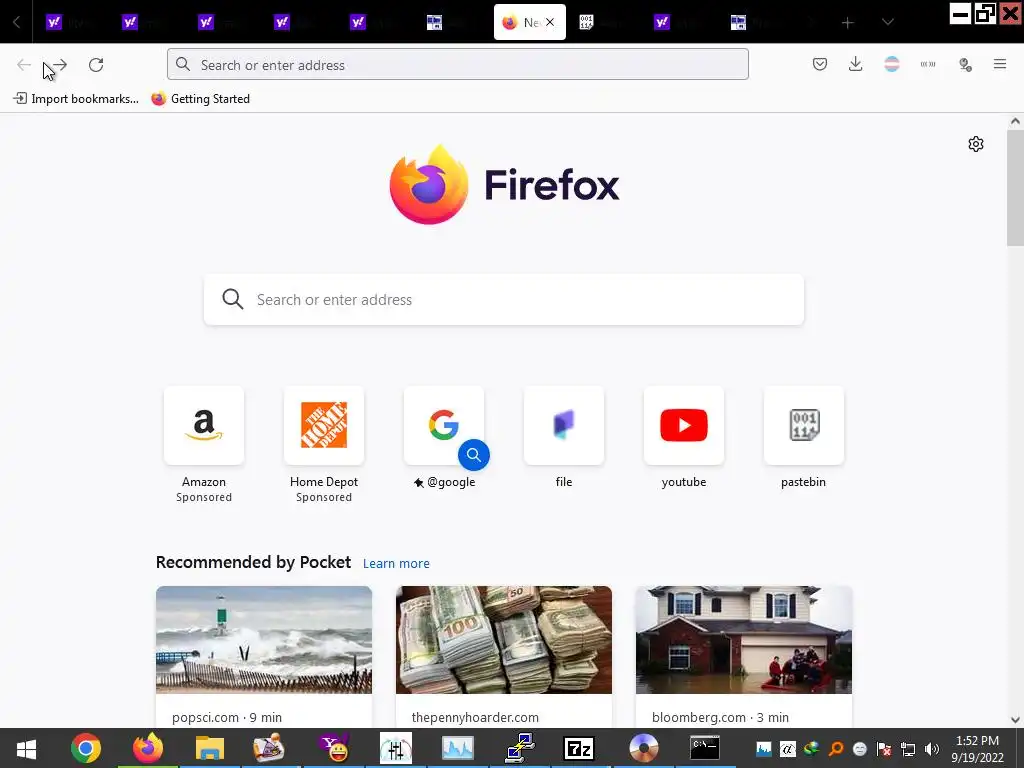Click Learn more about Pocket
Screen dimensions: 1024x768
396,564
